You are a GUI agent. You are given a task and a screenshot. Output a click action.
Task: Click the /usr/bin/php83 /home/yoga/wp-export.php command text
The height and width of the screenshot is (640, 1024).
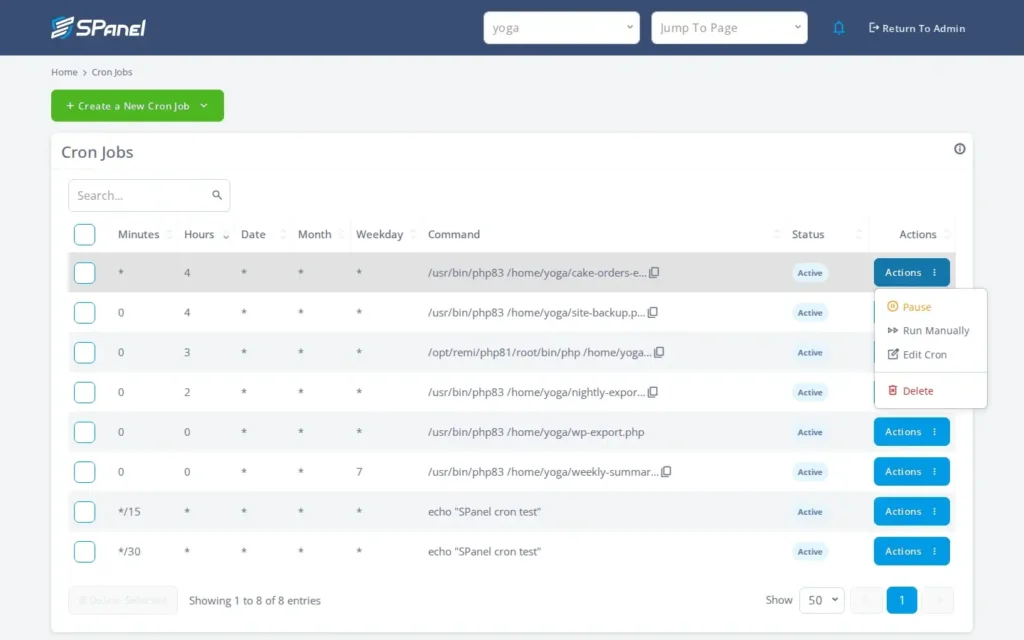(536, 432)
